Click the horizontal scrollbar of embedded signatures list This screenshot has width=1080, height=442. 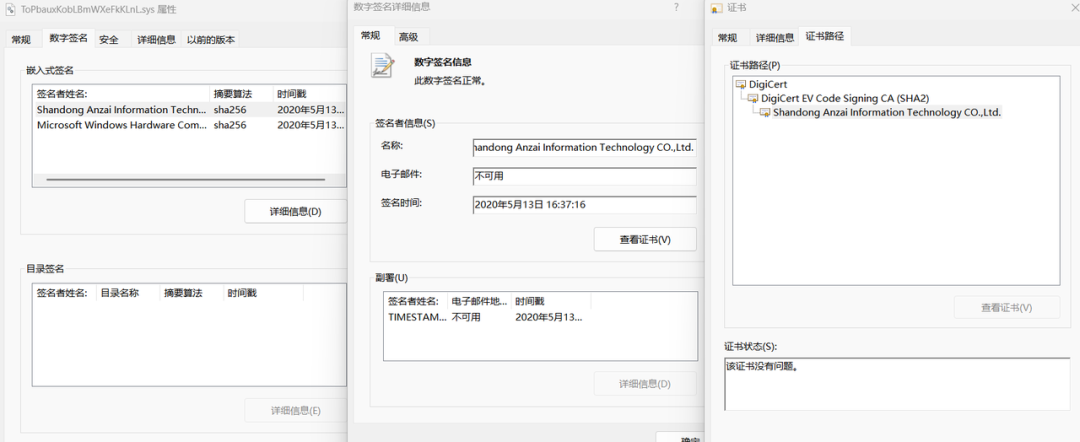pos(185,180)
